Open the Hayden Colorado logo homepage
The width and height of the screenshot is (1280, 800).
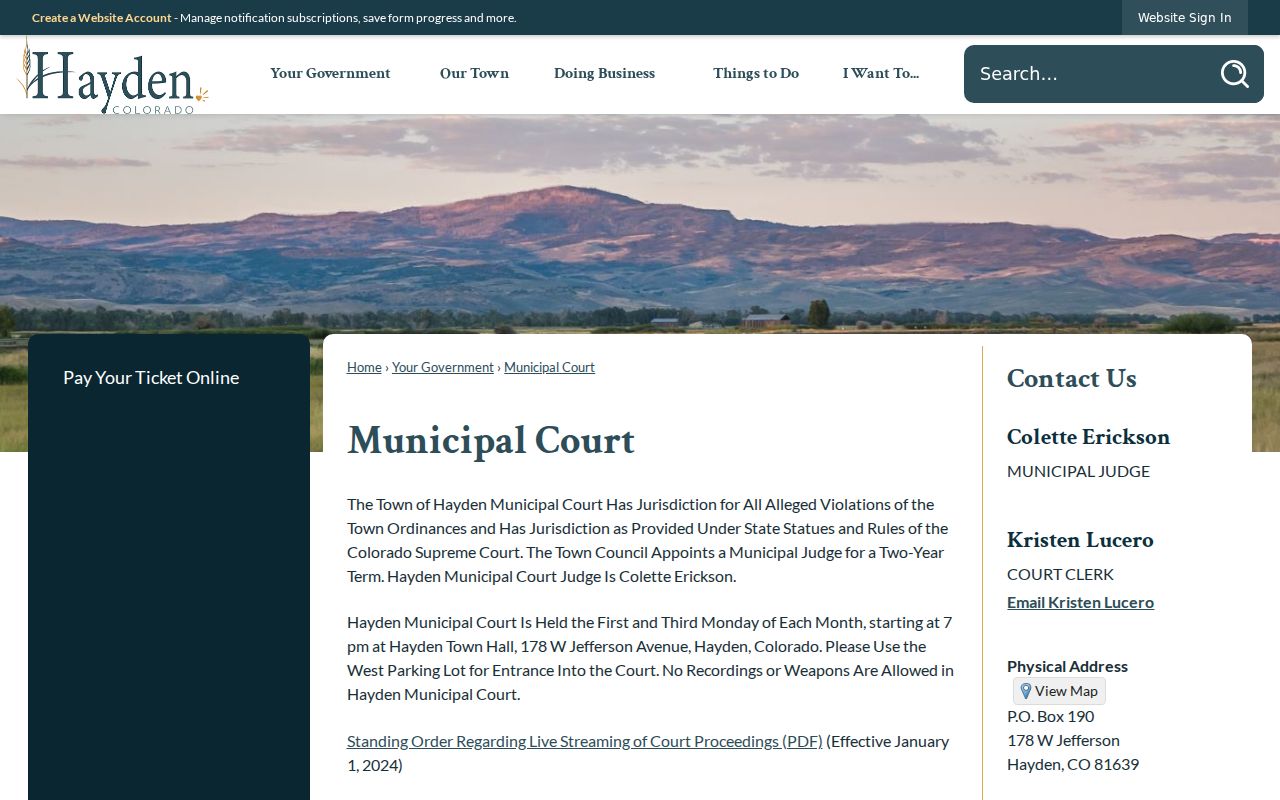point(113,76)
